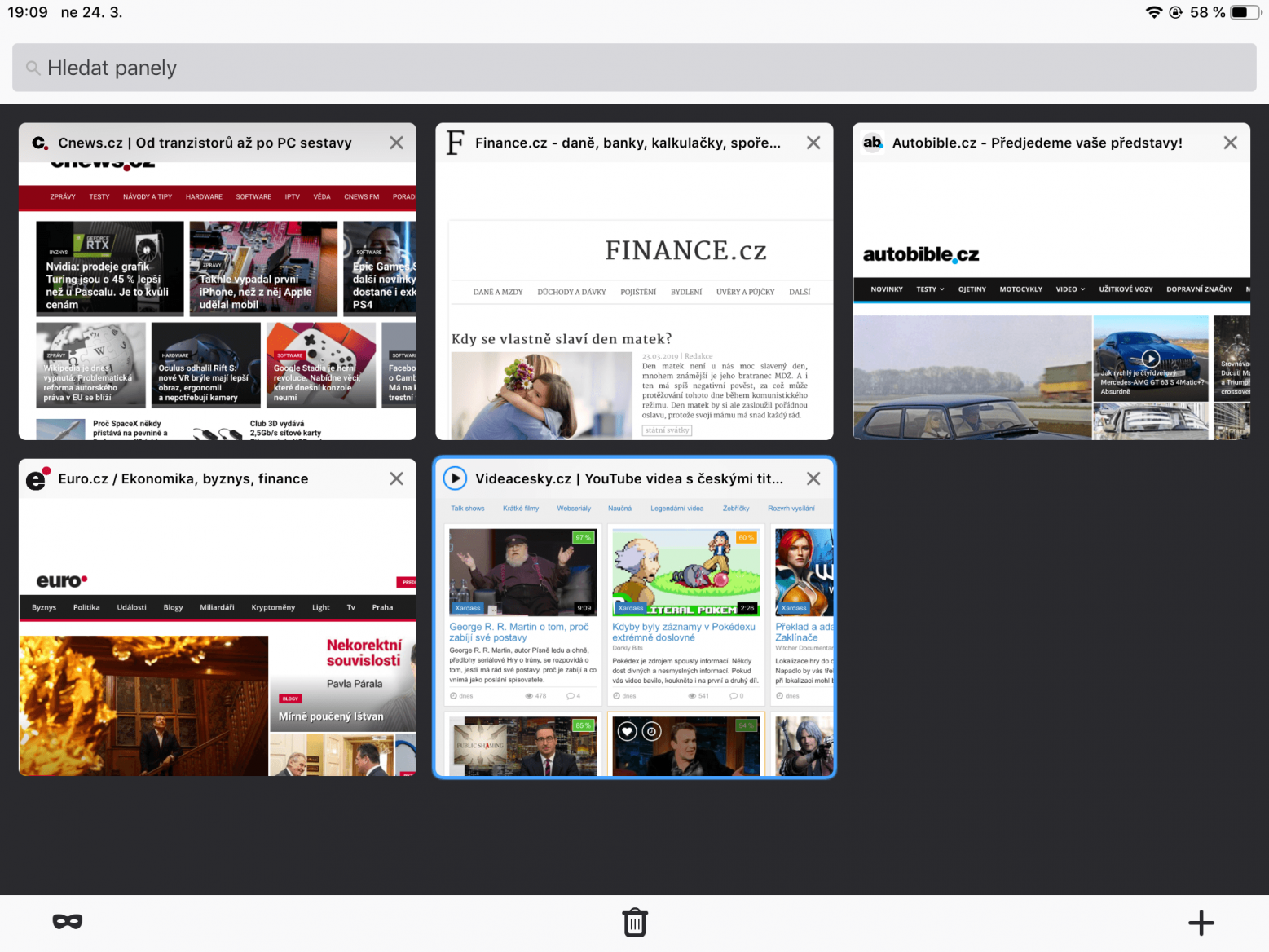Click the Euro.cz e favicon
The image size is (1269, 952).
click(x=37, y=478)
